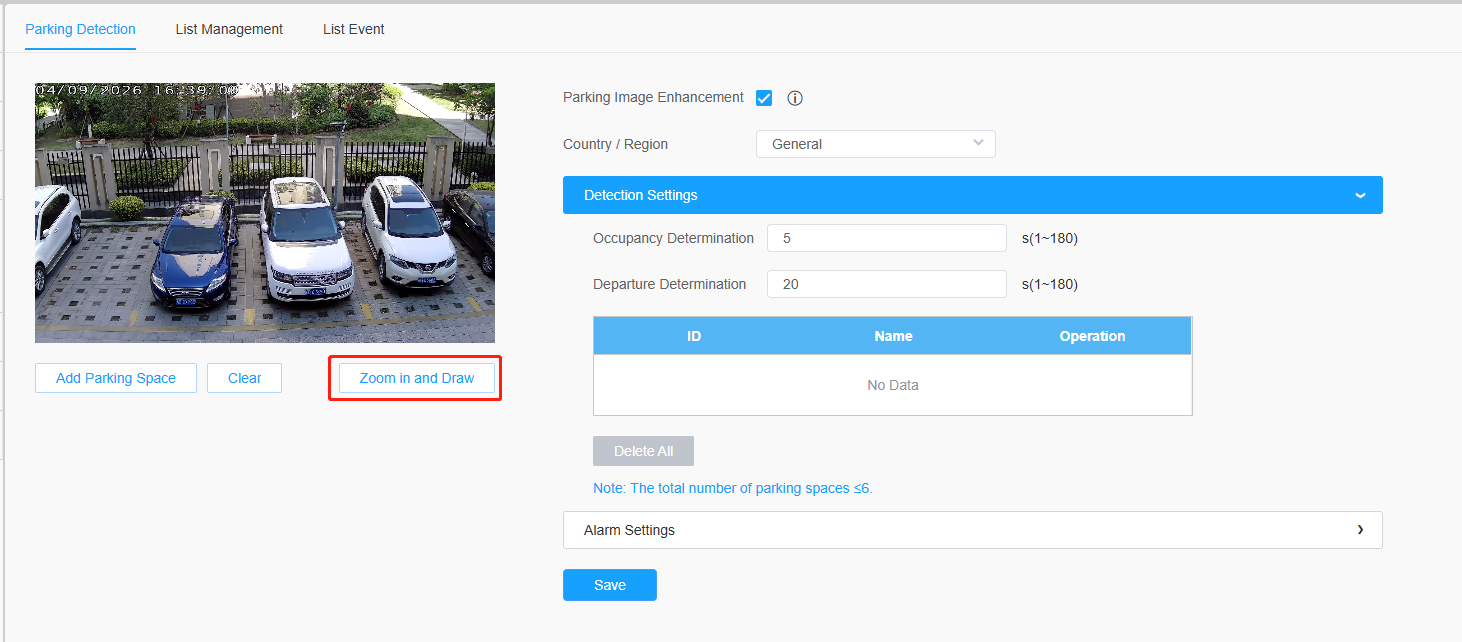The width and height of the screenshot is (1462, 642).
Task: Click Zoom in and Draw button
Action: 417,378
